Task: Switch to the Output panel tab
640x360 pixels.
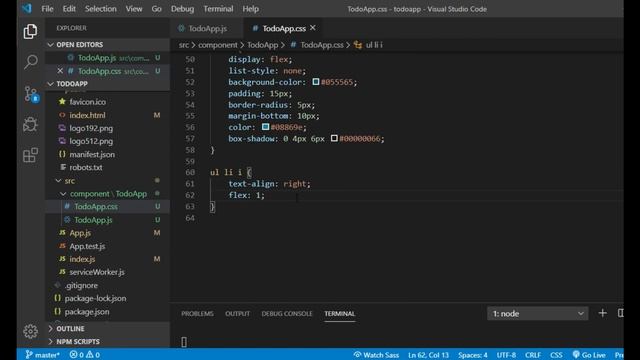Action: pos(237,313)
